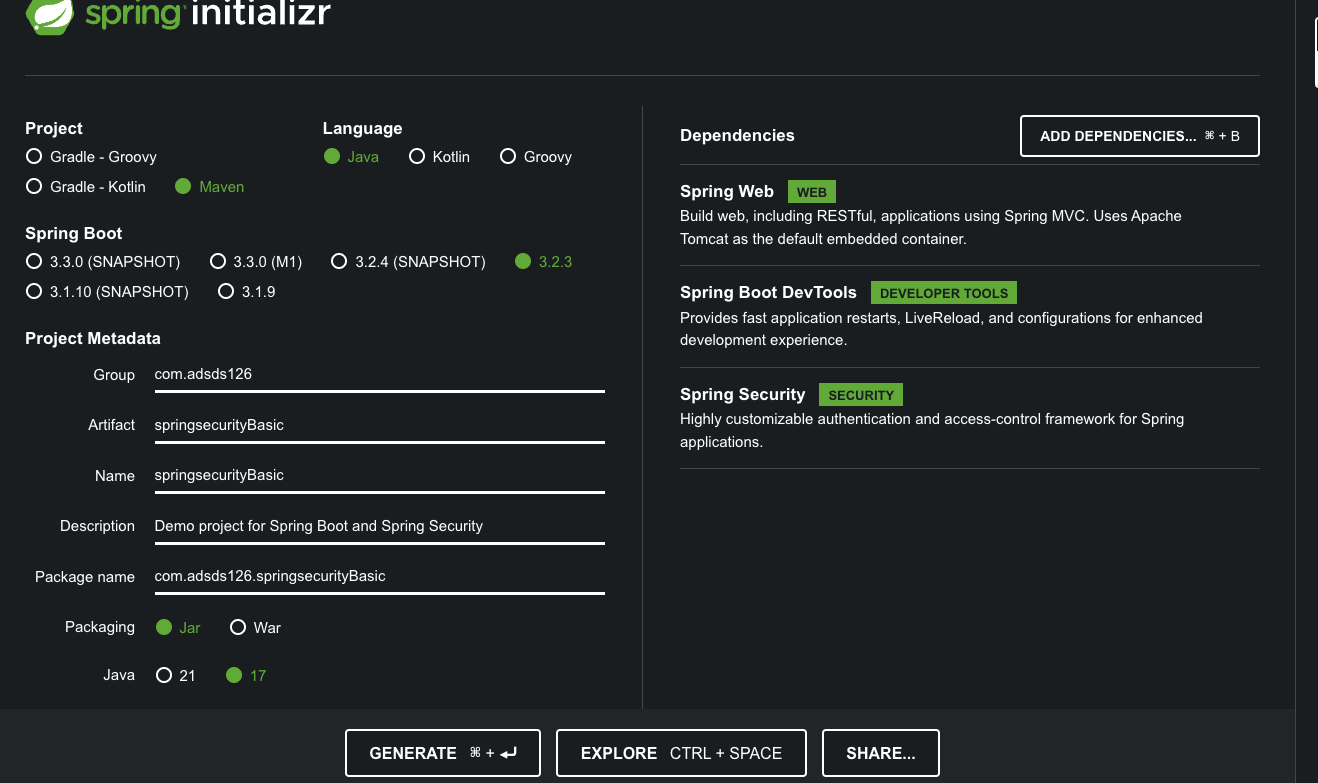Select Spring Boot 3.1.10 (SNAPSHOT)

[107, 292]
